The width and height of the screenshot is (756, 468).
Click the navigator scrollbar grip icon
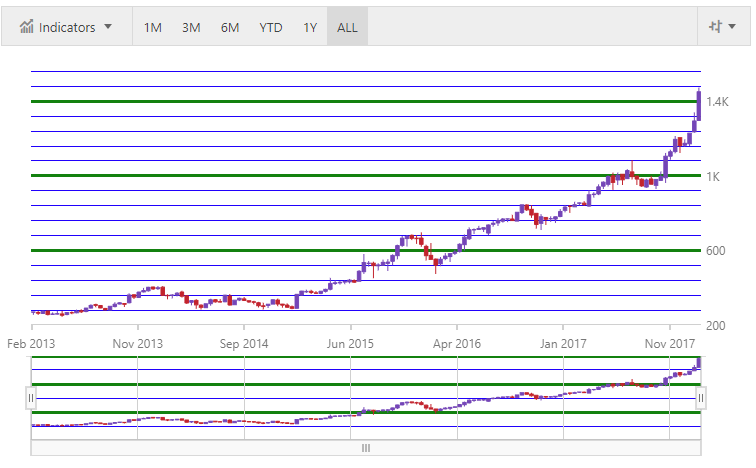coord(366,448)
